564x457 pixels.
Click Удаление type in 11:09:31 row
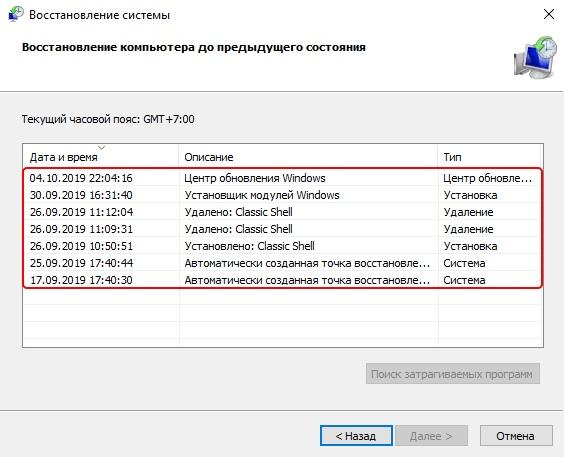[x=468, y=229]
